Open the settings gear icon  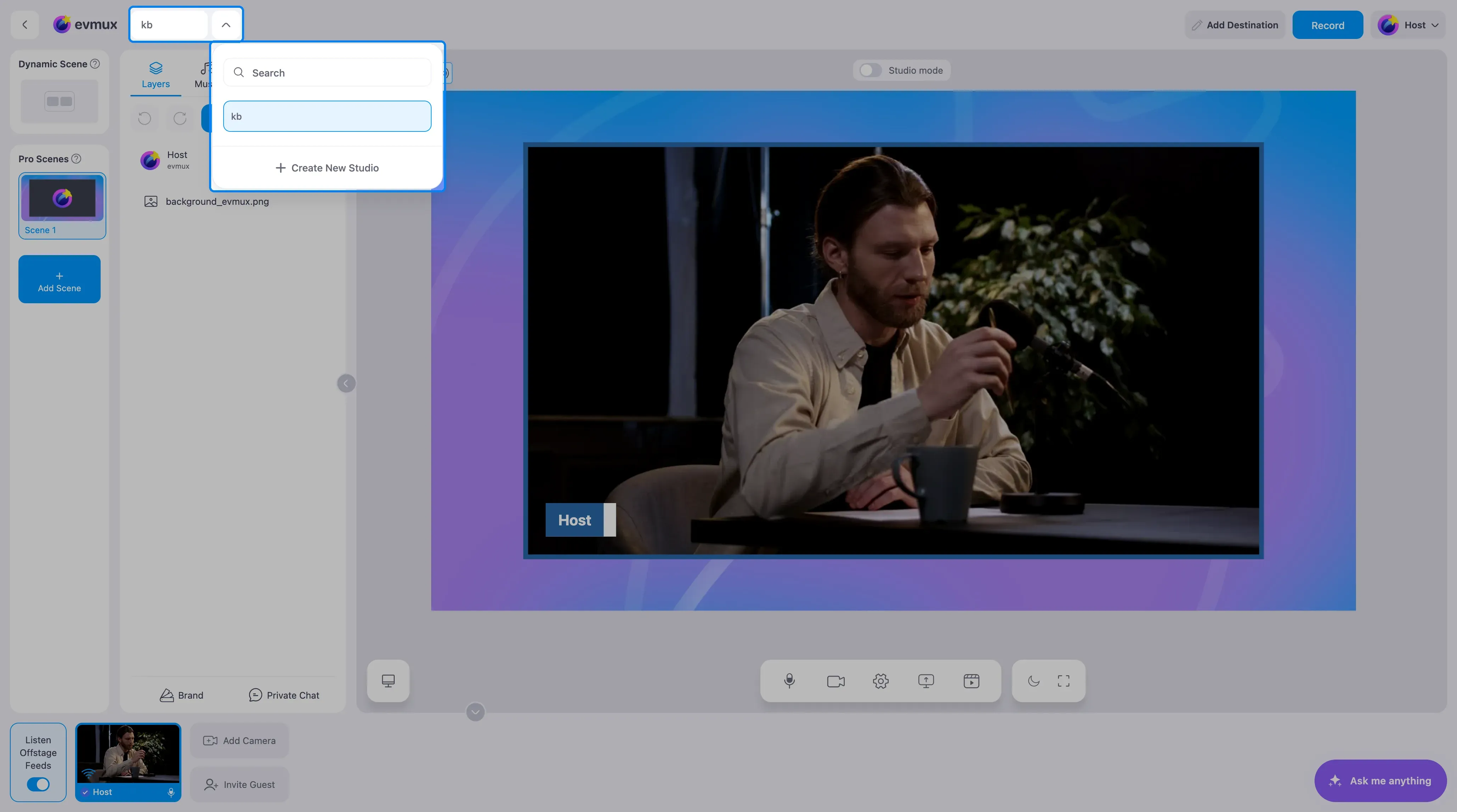[x=881, y=681]
